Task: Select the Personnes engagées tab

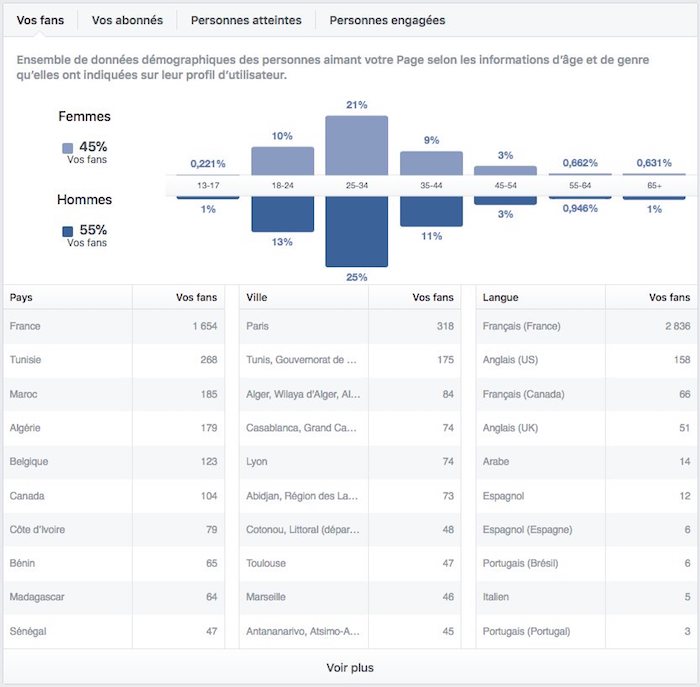Action: [x=387, y=20]
